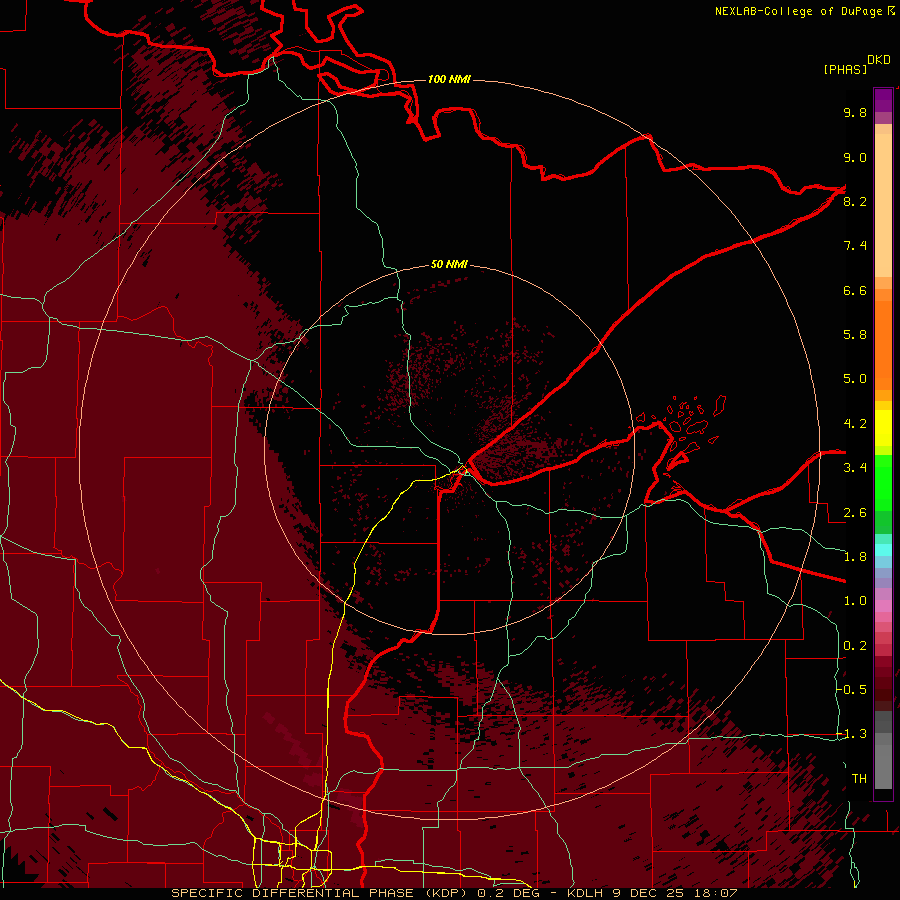Viewport: 900px width, 900px height.
Task: Click the cyan segment of the color scale
Action: pyautogui.click(x=883, y=549)
